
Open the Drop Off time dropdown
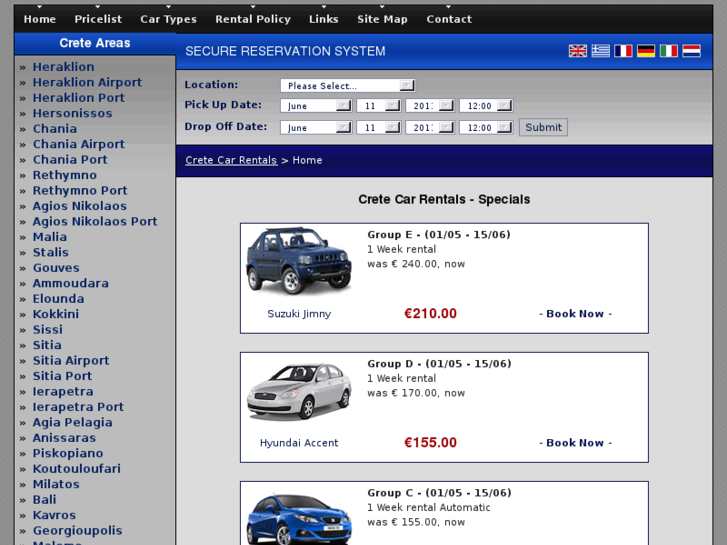click(486, 128)
